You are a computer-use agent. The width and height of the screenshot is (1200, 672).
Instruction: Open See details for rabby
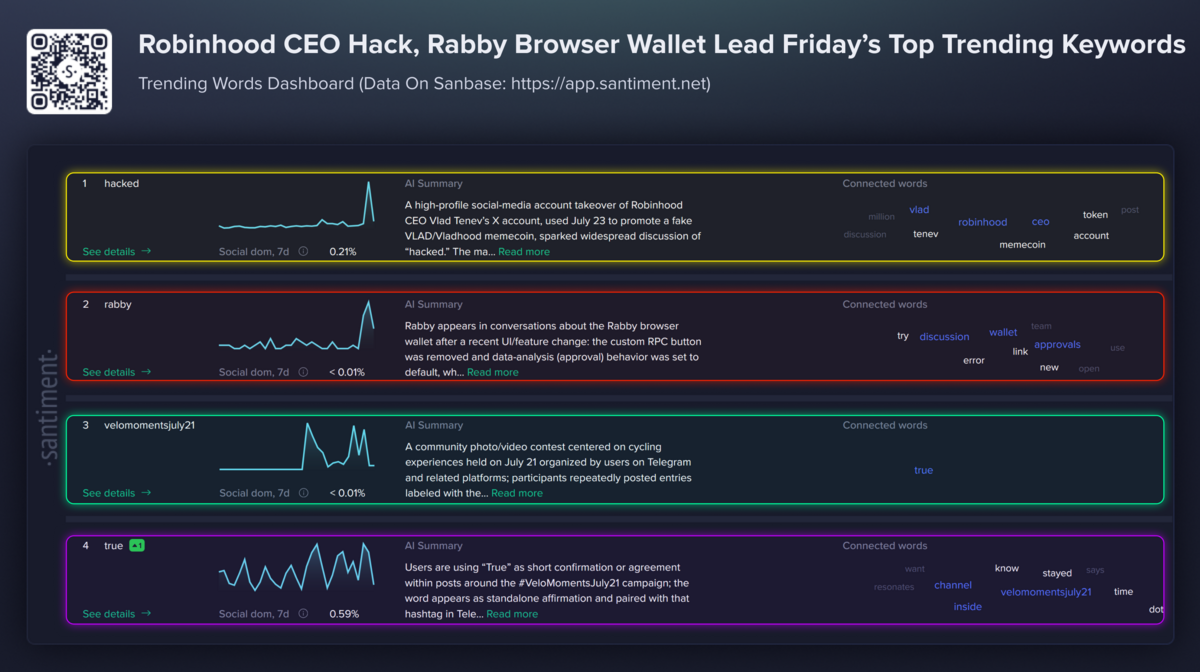pos(117,372)
